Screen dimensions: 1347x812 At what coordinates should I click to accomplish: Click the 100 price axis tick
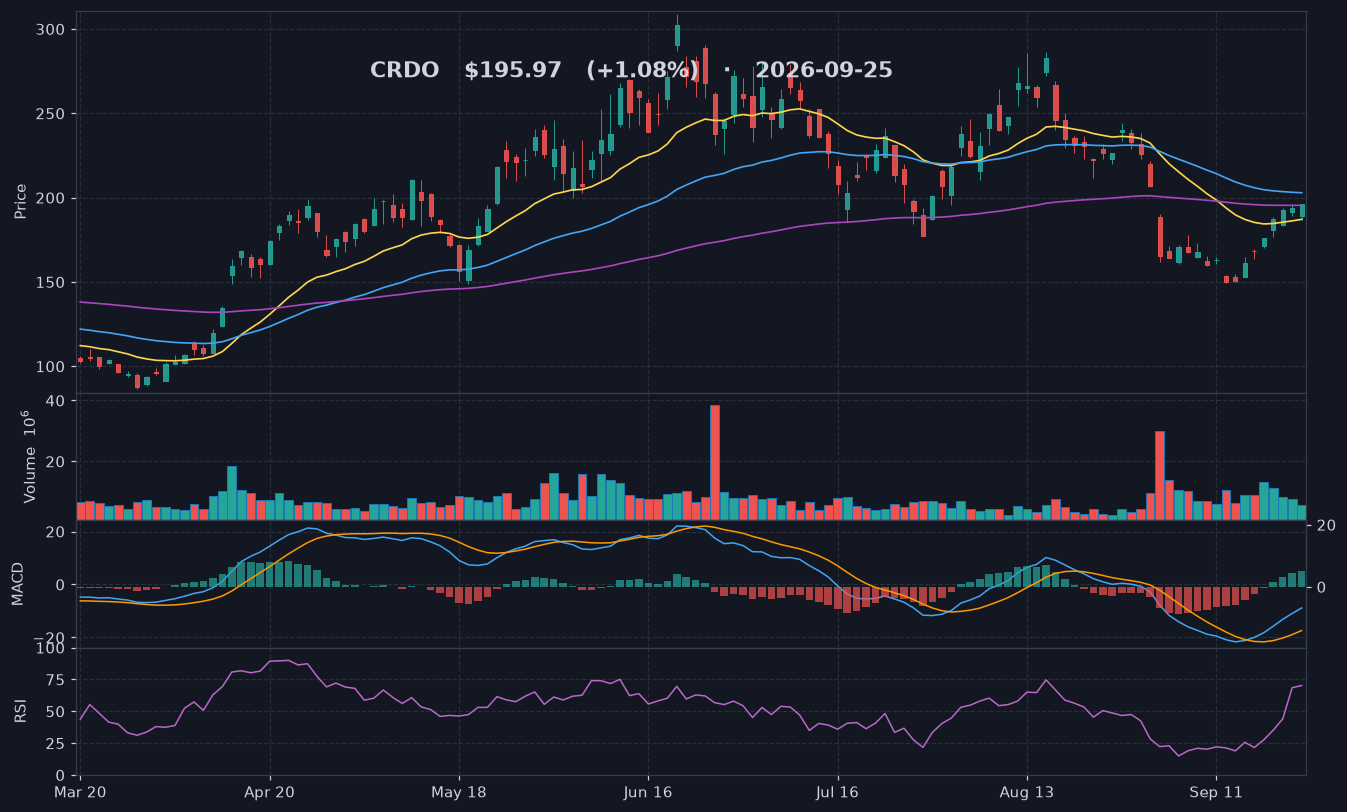coord(52,367)
